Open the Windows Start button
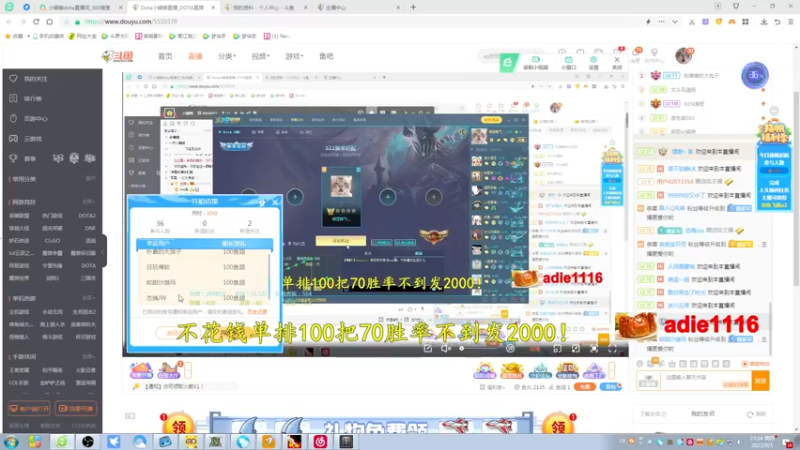This screenshot has height=450, width=800. 11,442
